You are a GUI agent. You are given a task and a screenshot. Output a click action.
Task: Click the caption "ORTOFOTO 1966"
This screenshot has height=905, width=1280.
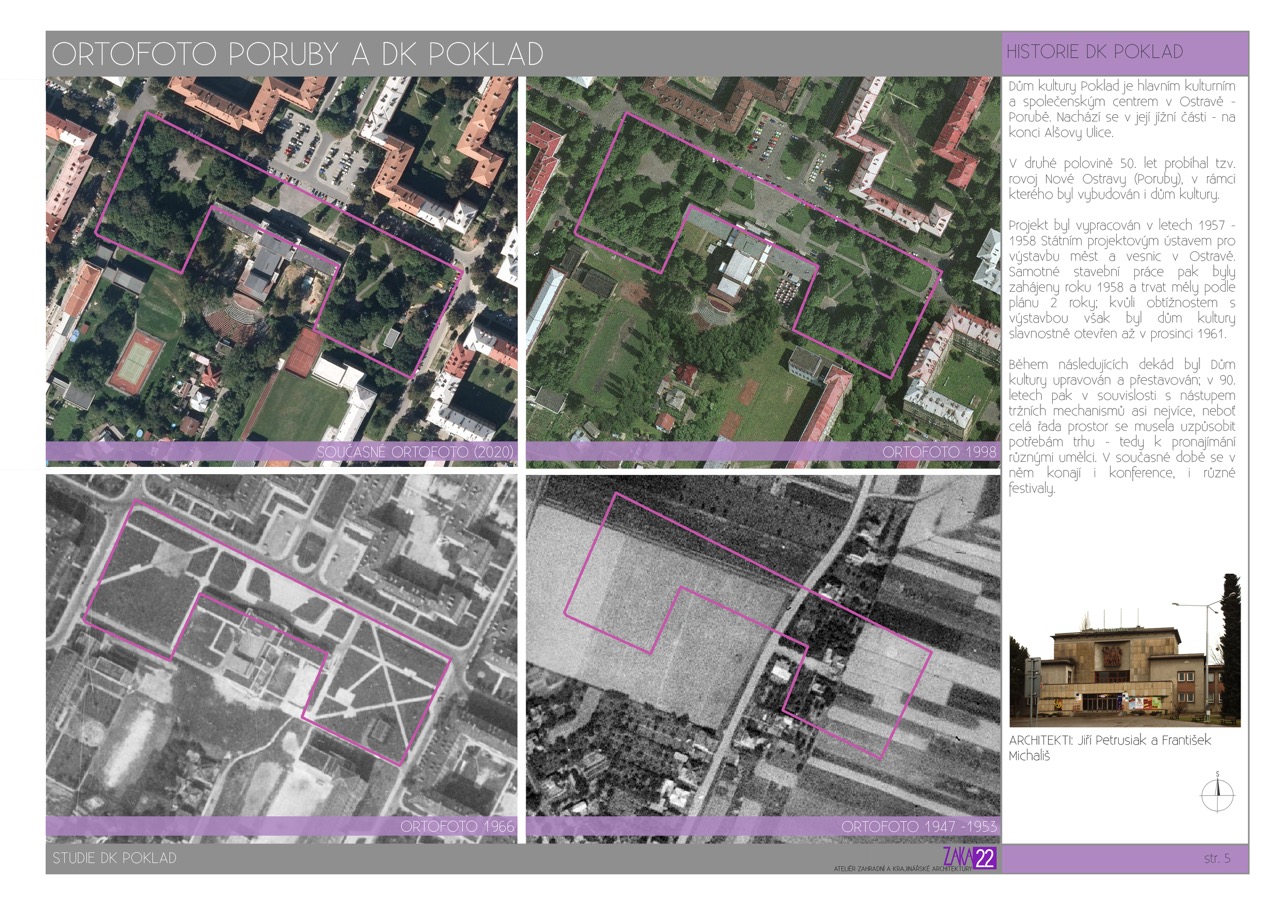coord(457,827)
